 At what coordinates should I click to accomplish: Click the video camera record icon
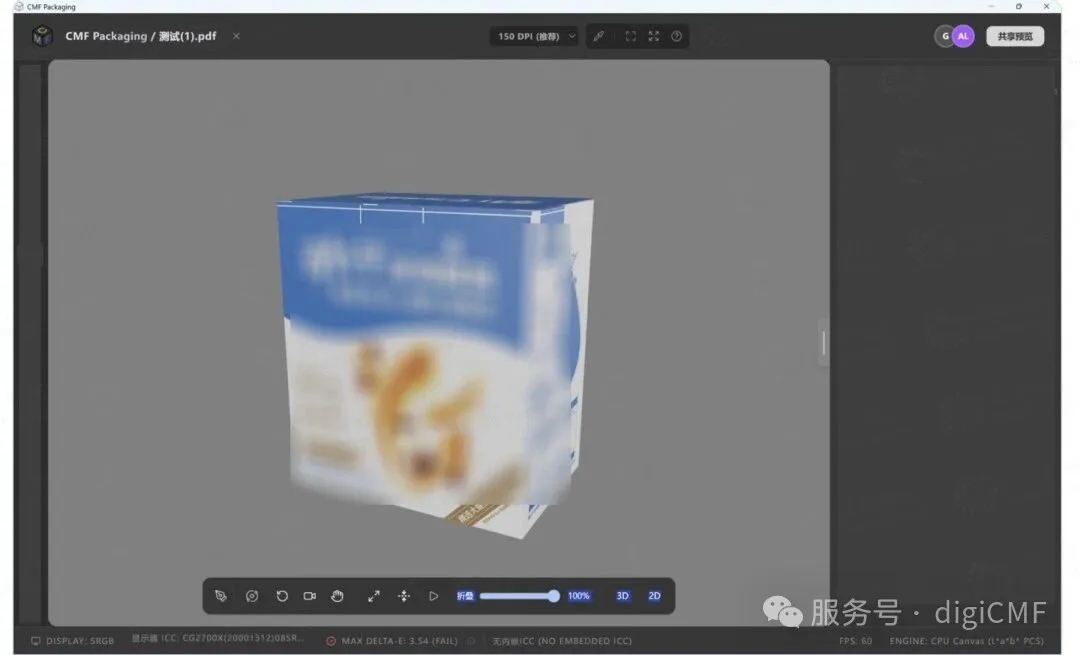(x=310, y=596)
